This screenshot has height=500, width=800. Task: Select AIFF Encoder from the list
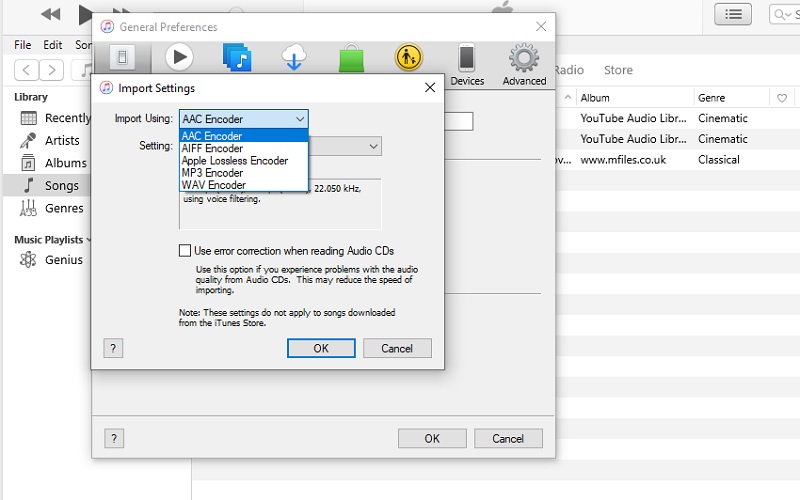point(211,149)
